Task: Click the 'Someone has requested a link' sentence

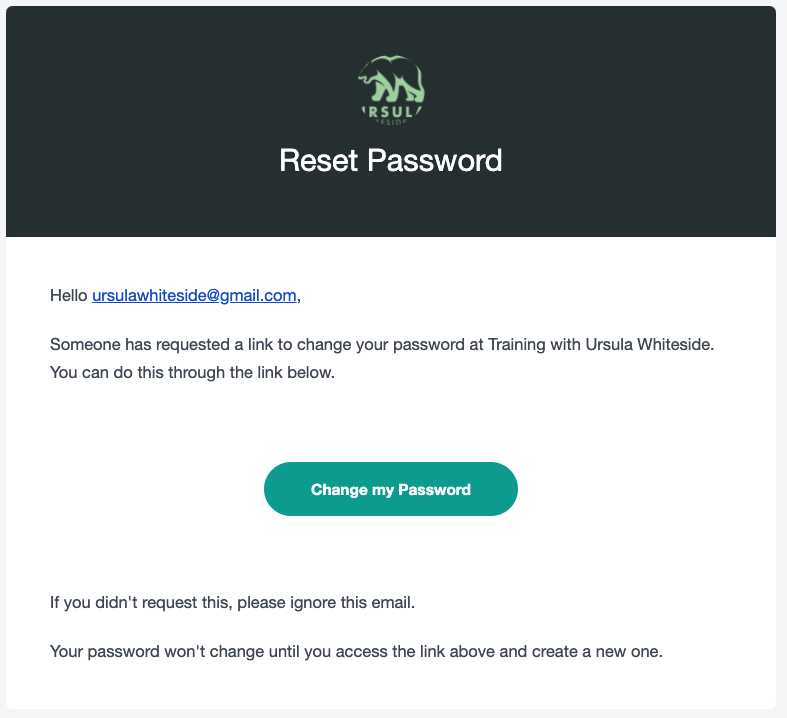Action: click(x=382, y=345)
